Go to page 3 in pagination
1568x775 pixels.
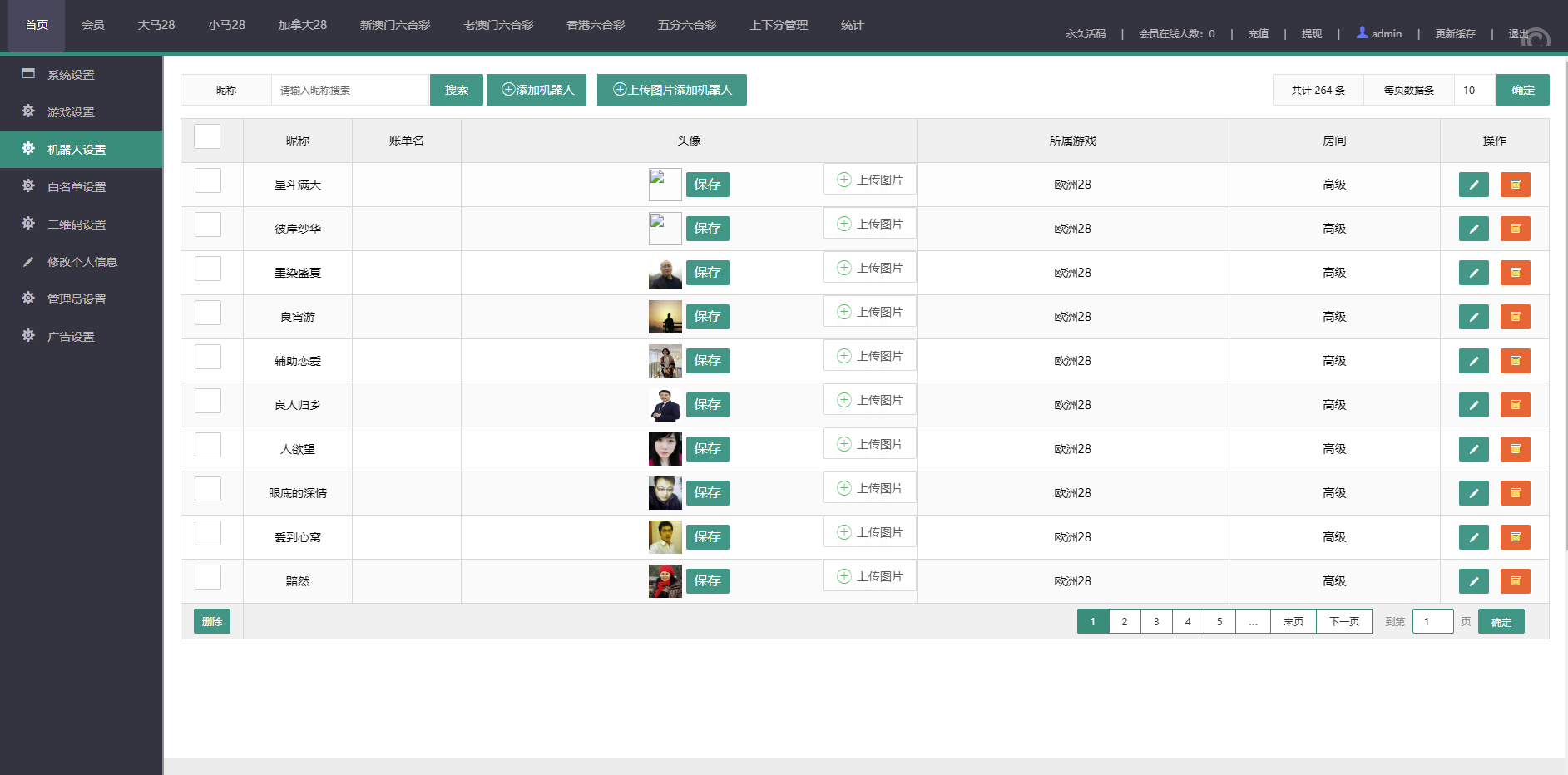(1156, 621)
